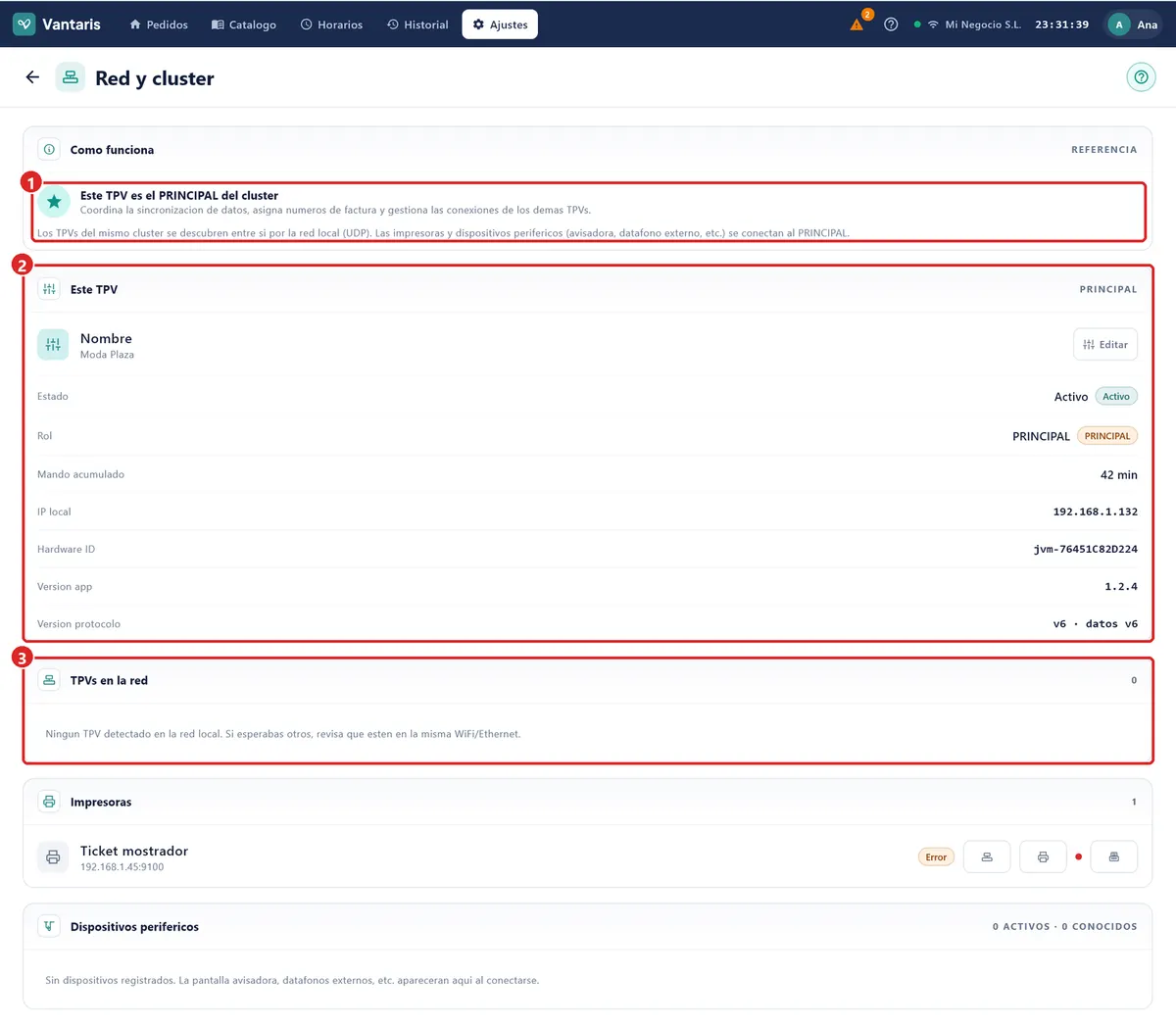The width and height of the screenshot is (1176, 1026).
Task: Go to the Catalogo menu
Action: click(x=244, y=24)
